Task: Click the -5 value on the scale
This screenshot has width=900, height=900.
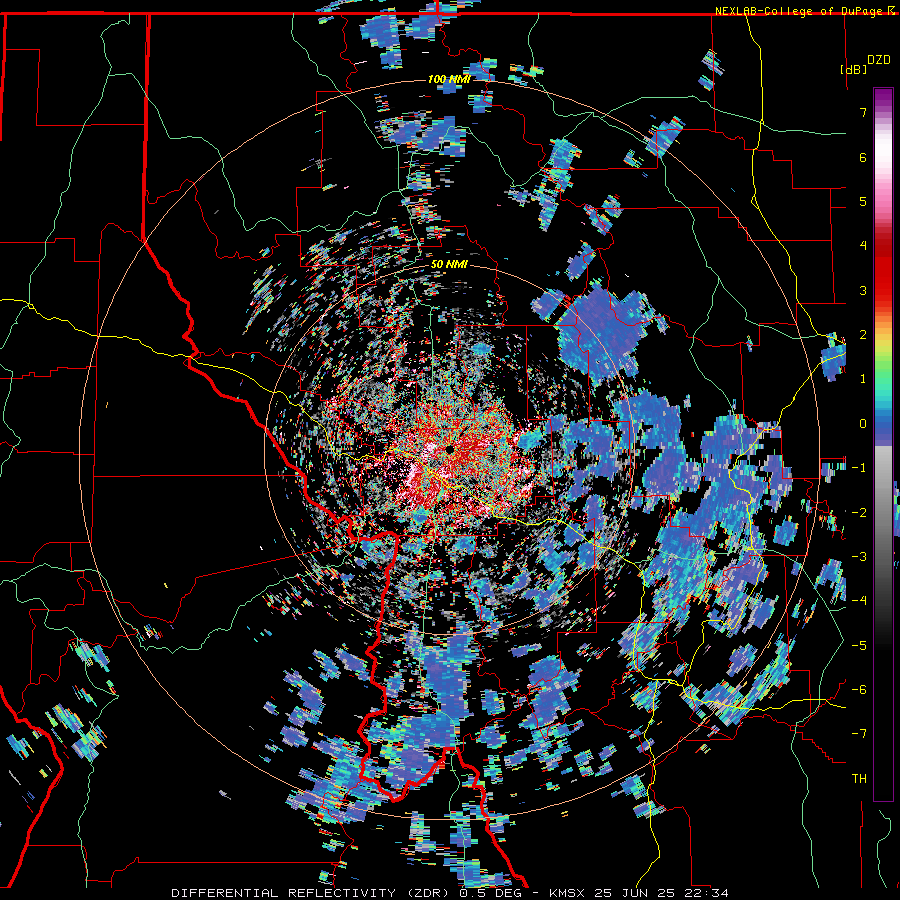Action: pyautogui.click(x=859, y=645)
